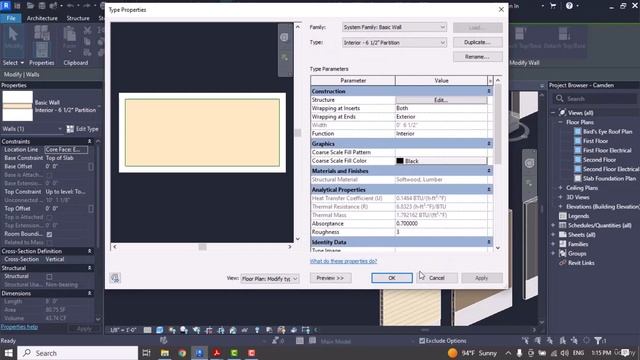
Task: Click the navigation wheel icon in preview
Action: click(284, 38)
